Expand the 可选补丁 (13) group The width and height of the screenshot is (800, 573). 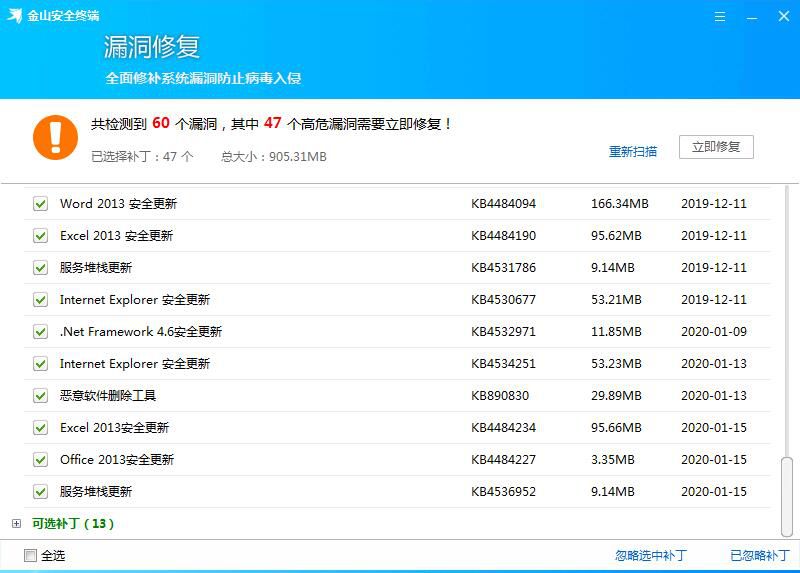[16, 524]
